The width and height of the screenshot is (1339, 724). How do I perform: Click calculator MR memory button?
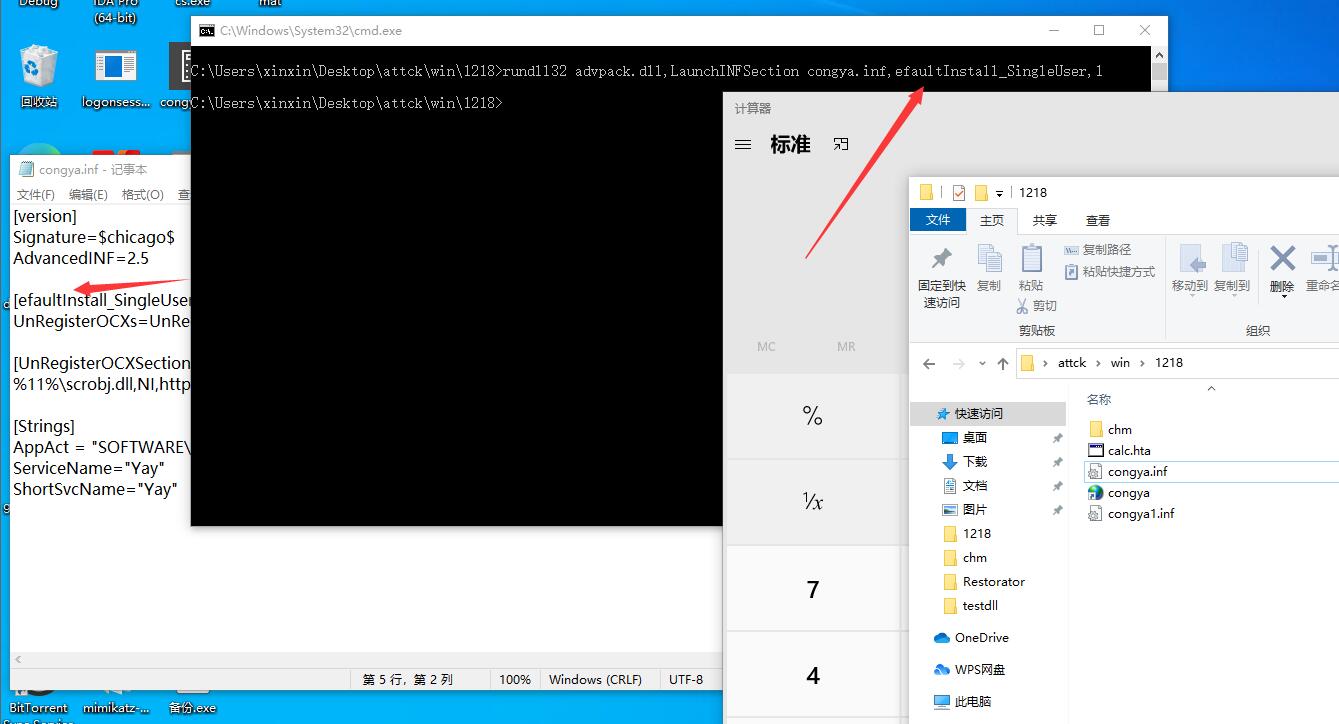click(x=846, y=347)
